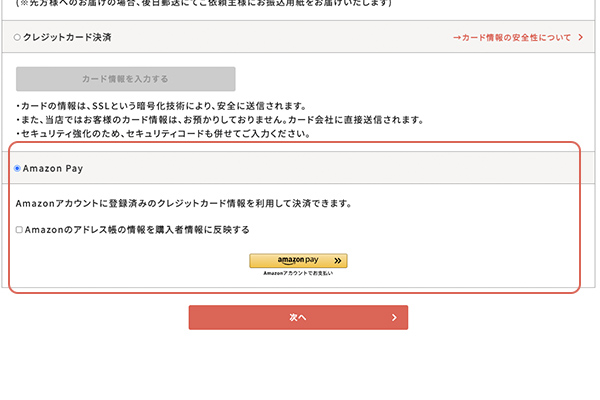Viewport: 600px width, 400px height.
Task: Tick the Amazon address book checkbox
Action: pos(19,229)
